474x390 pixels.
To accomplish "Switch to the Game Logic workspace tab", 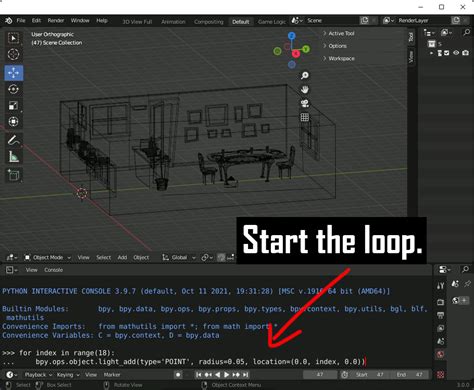I will (x=272, y=22).
